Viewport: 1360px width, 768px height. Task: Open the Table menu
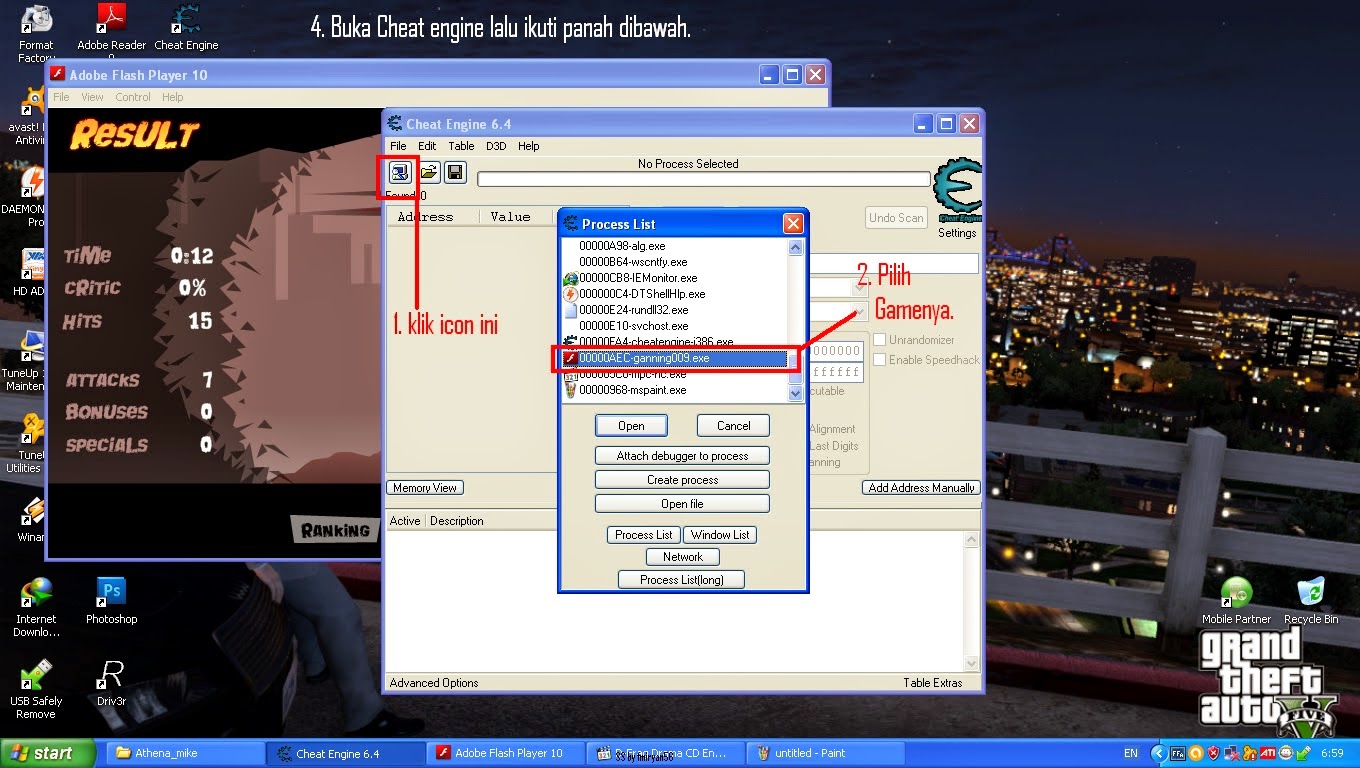coord(461,146)
